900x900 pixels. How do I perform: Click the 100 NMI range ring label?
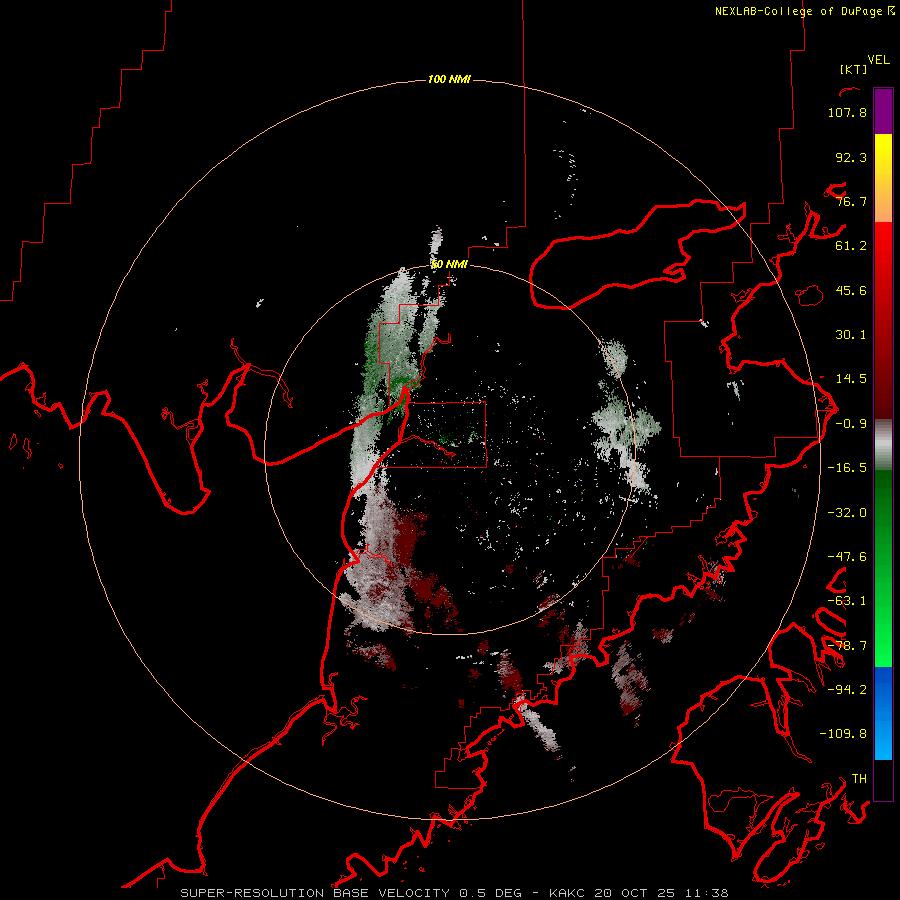coord(449,79)
